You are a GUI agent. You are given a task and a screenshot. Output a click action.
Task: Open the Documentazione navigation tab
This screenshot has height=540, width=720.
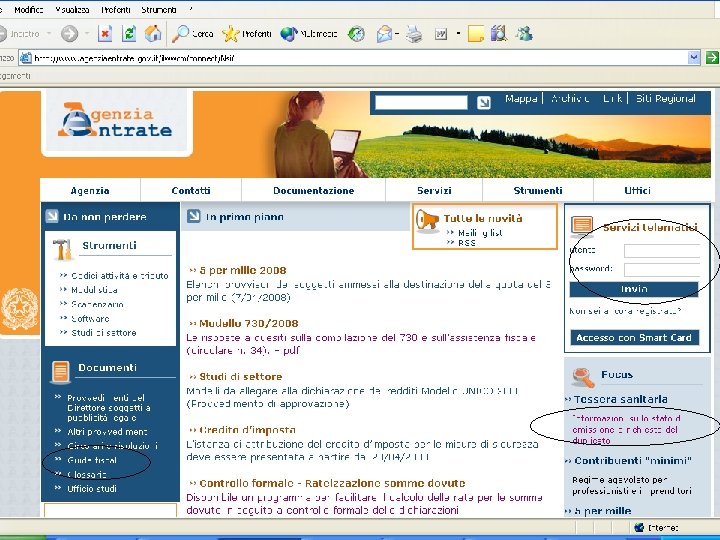(x=314, y=190)
